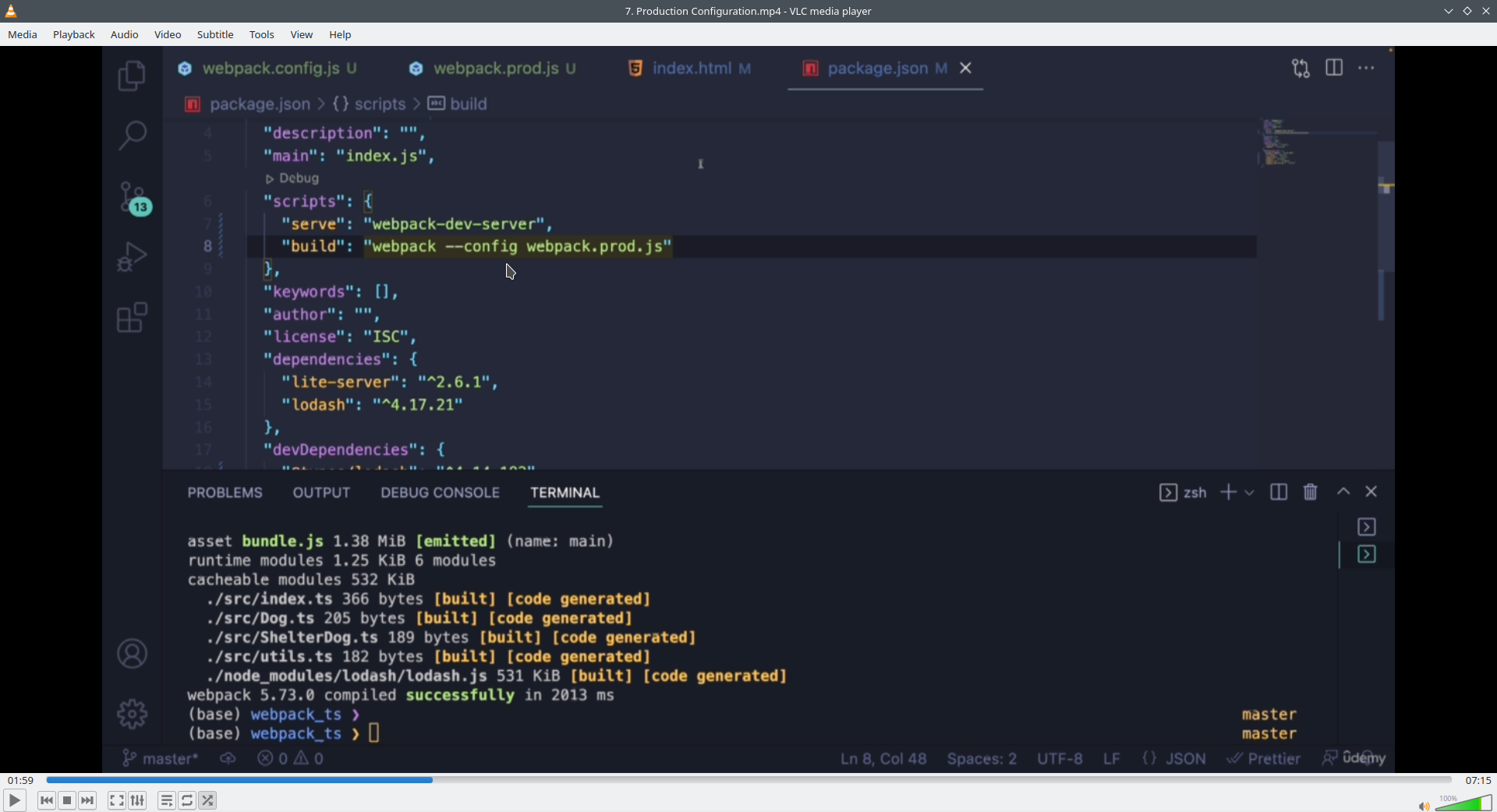This screenshot has width=1497, height=812.
Task: Switch to the webpack.config.js editor tab
Action: (x=267, y=69)
